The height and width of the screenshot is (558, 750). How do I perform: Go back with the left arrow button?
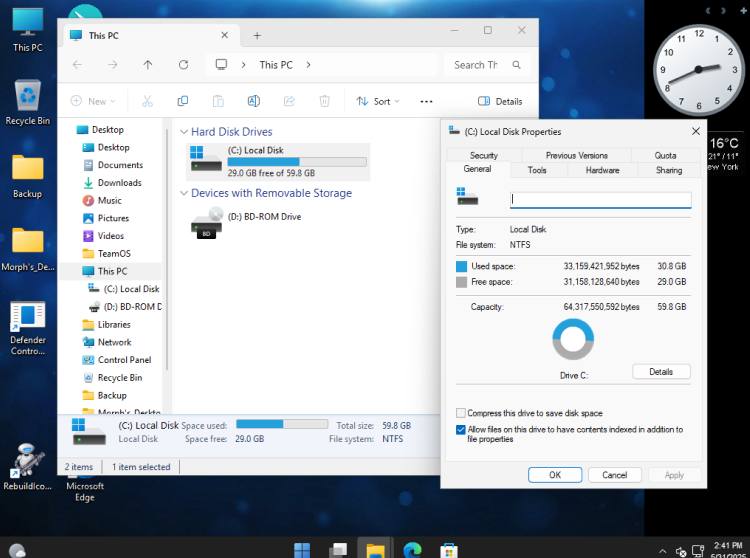click(77, 65)
